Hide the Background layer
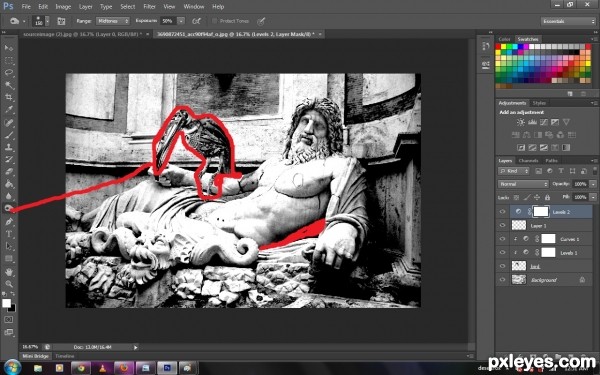The image size is (600, 375). (502, 280)
